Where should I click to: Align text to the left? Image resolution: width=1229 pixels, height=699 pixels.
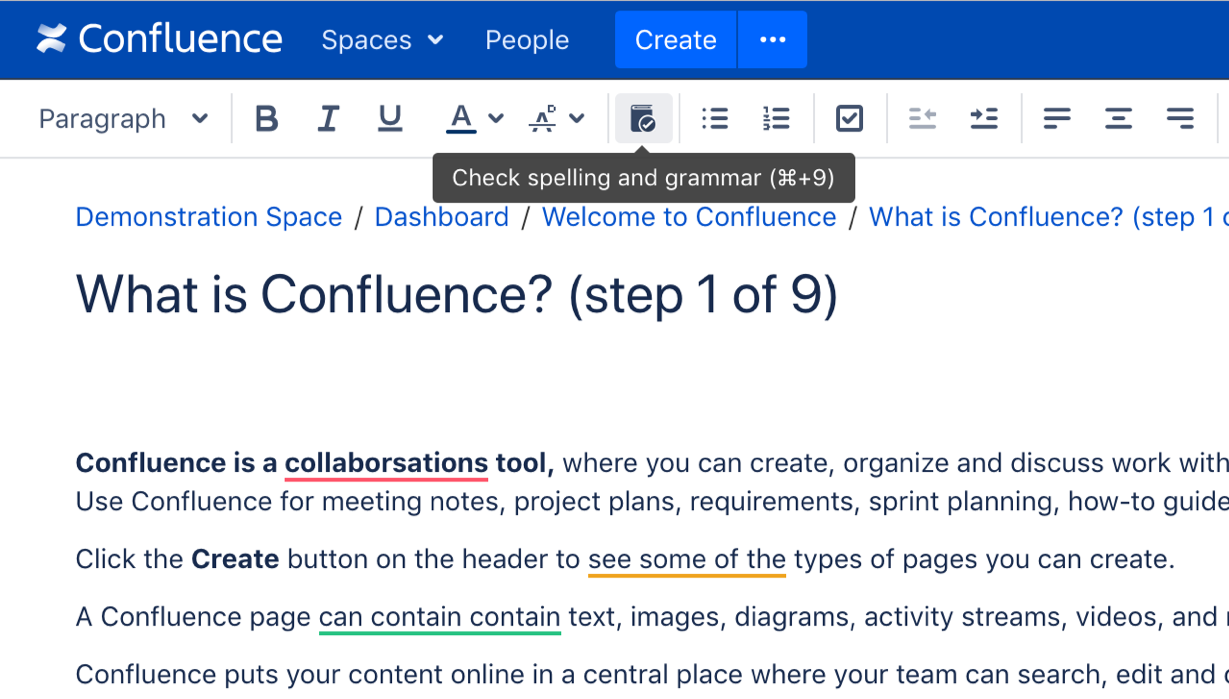coord(1057,119)
